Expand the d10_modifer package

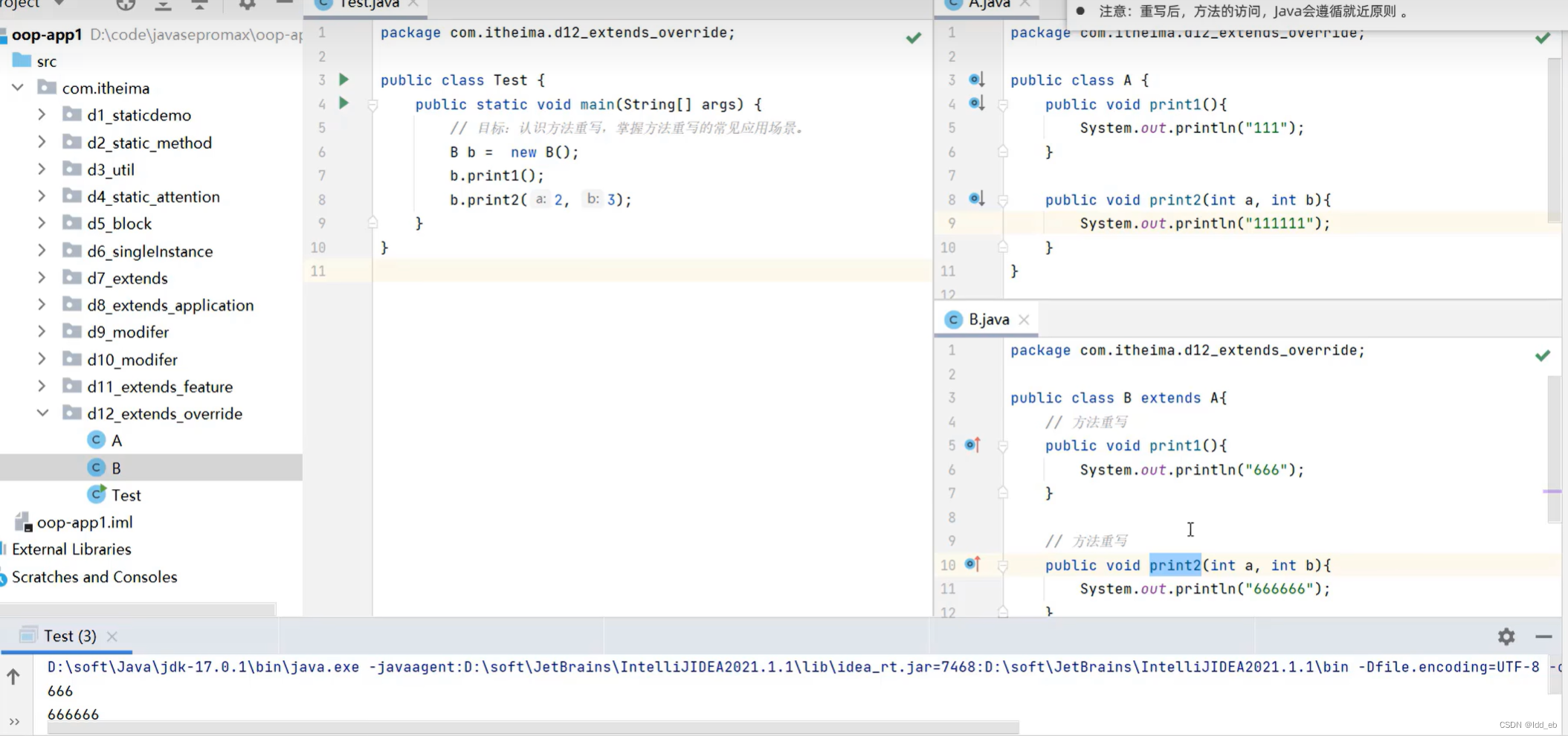click(x=42, y=359)
